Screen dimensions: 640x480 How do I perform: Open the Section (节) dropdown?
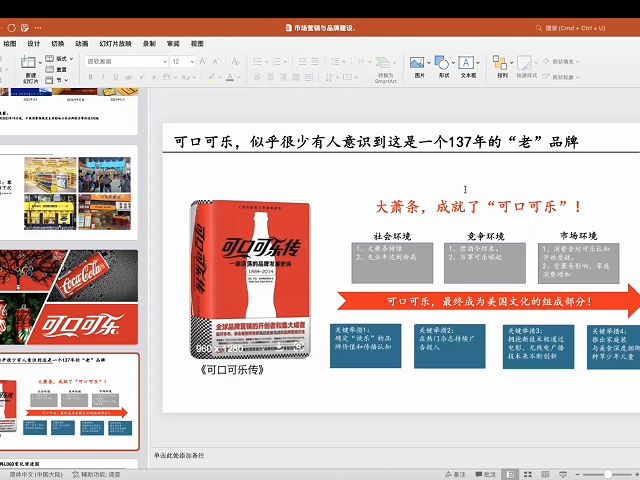(x=57, y=80)
